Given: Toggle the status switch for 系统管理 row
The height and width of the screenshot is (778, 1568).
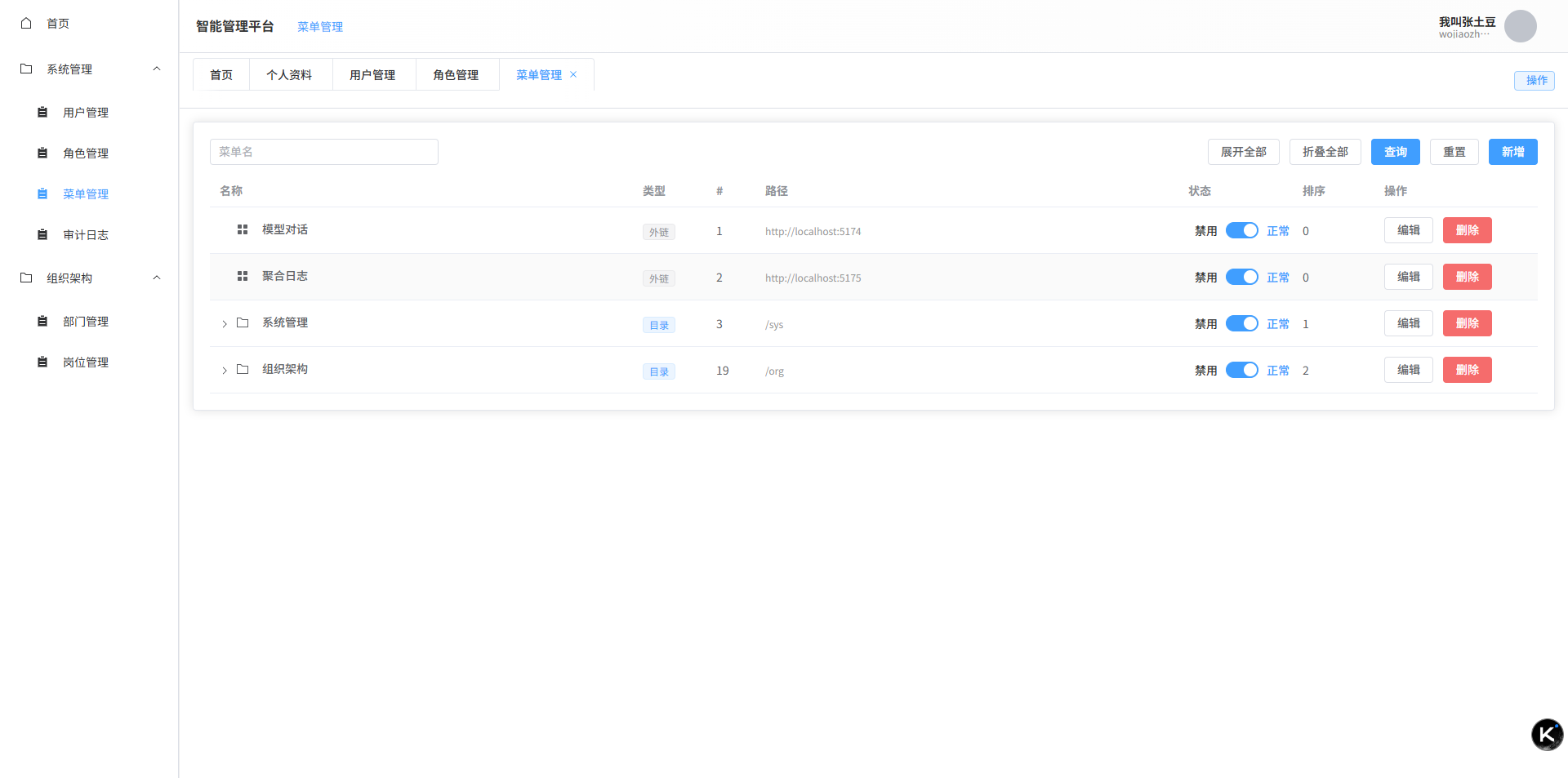Looking at the screenshot, I should click(1242, 323).
